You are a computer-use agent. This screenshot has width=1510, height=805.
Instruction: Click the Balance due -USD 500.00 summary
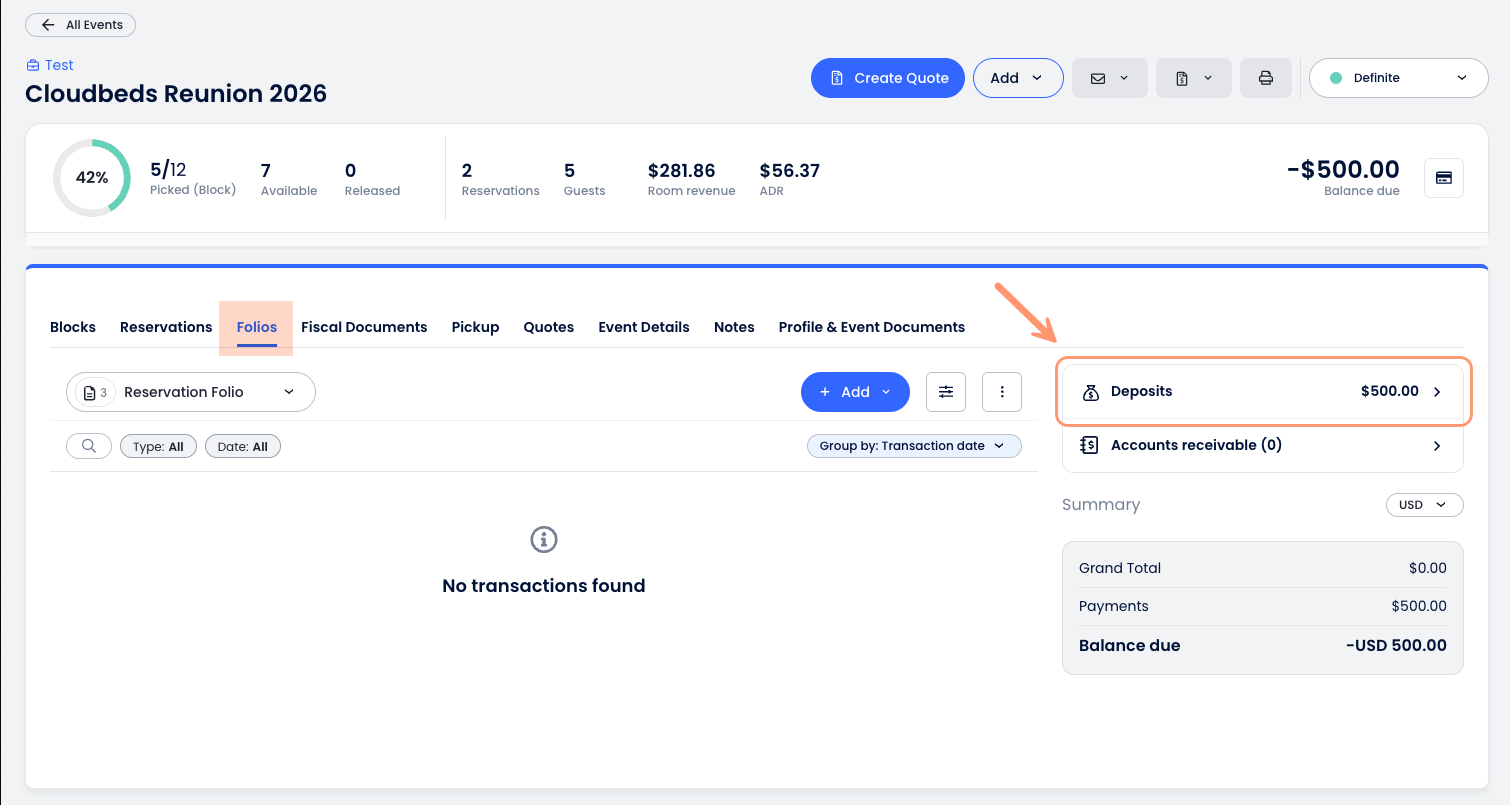(1263, 645)
